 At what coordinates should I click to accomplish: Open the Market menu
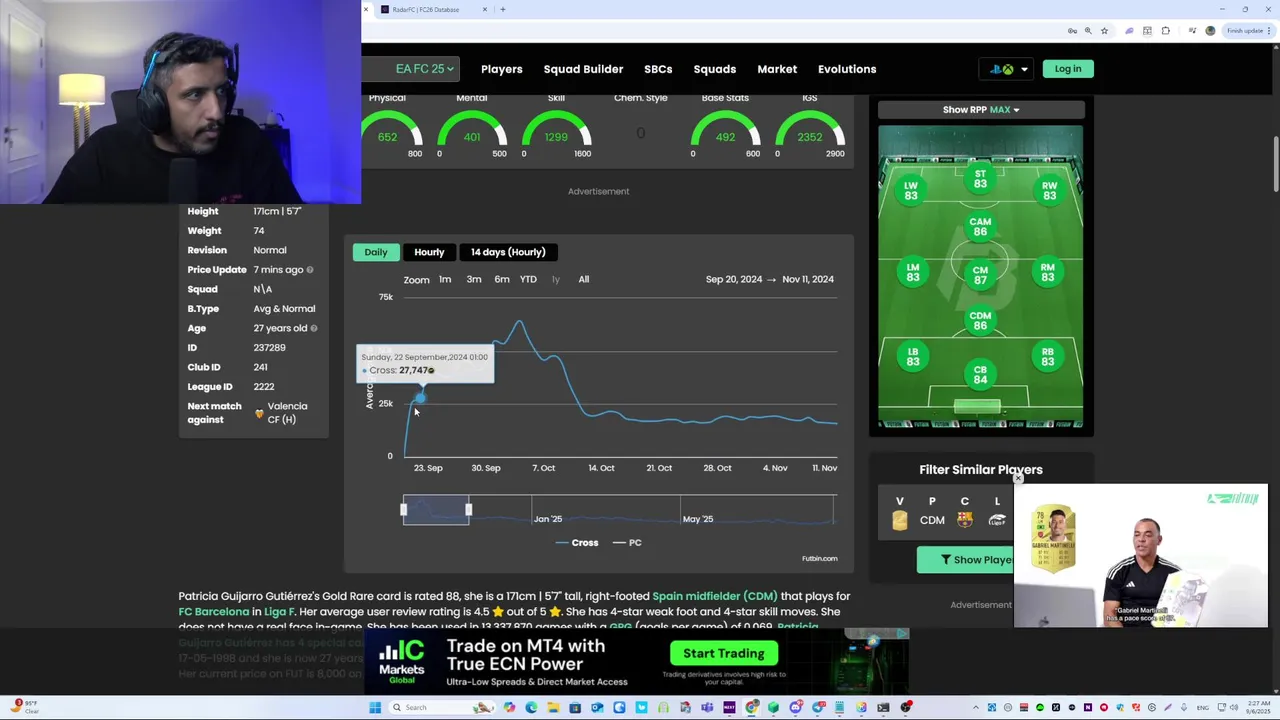(x=777, y=69)
